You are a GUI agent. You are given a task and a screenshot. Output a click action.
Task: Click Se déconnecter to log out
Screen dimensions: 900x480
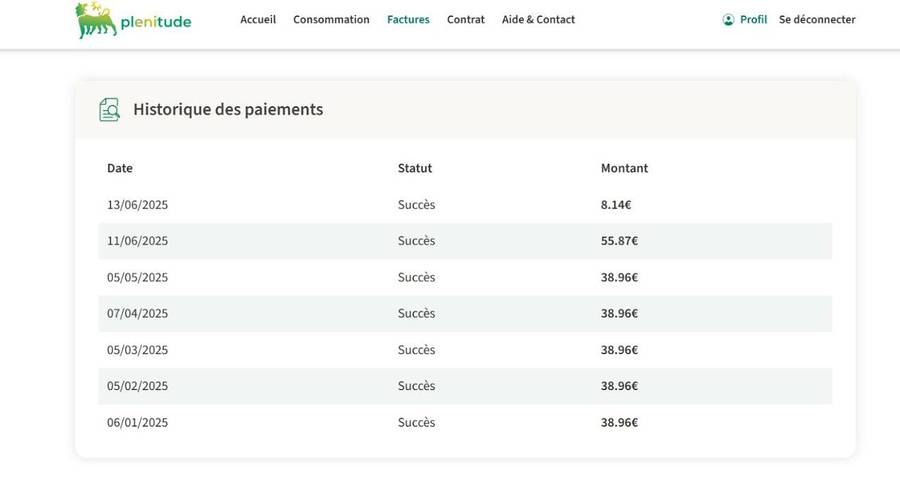point(817,20)
